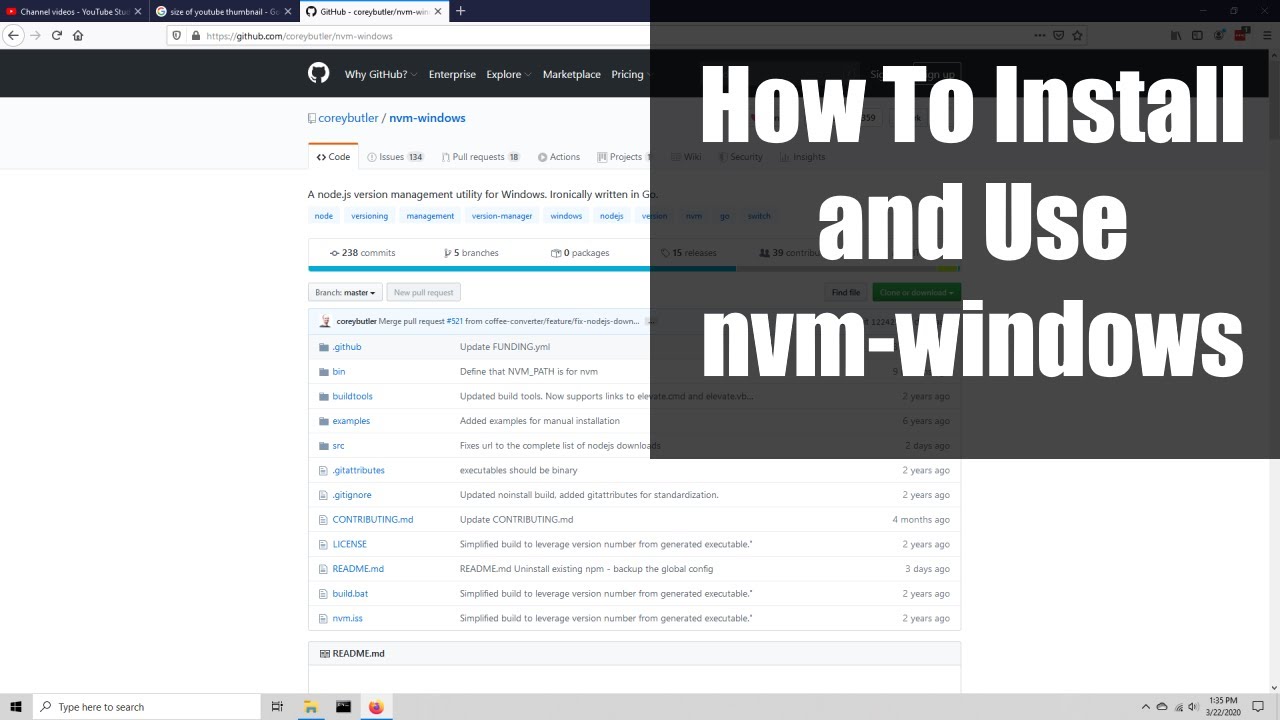Open a new browser tab
This screenshot has height=720, width=1280.
click(460, 11)
